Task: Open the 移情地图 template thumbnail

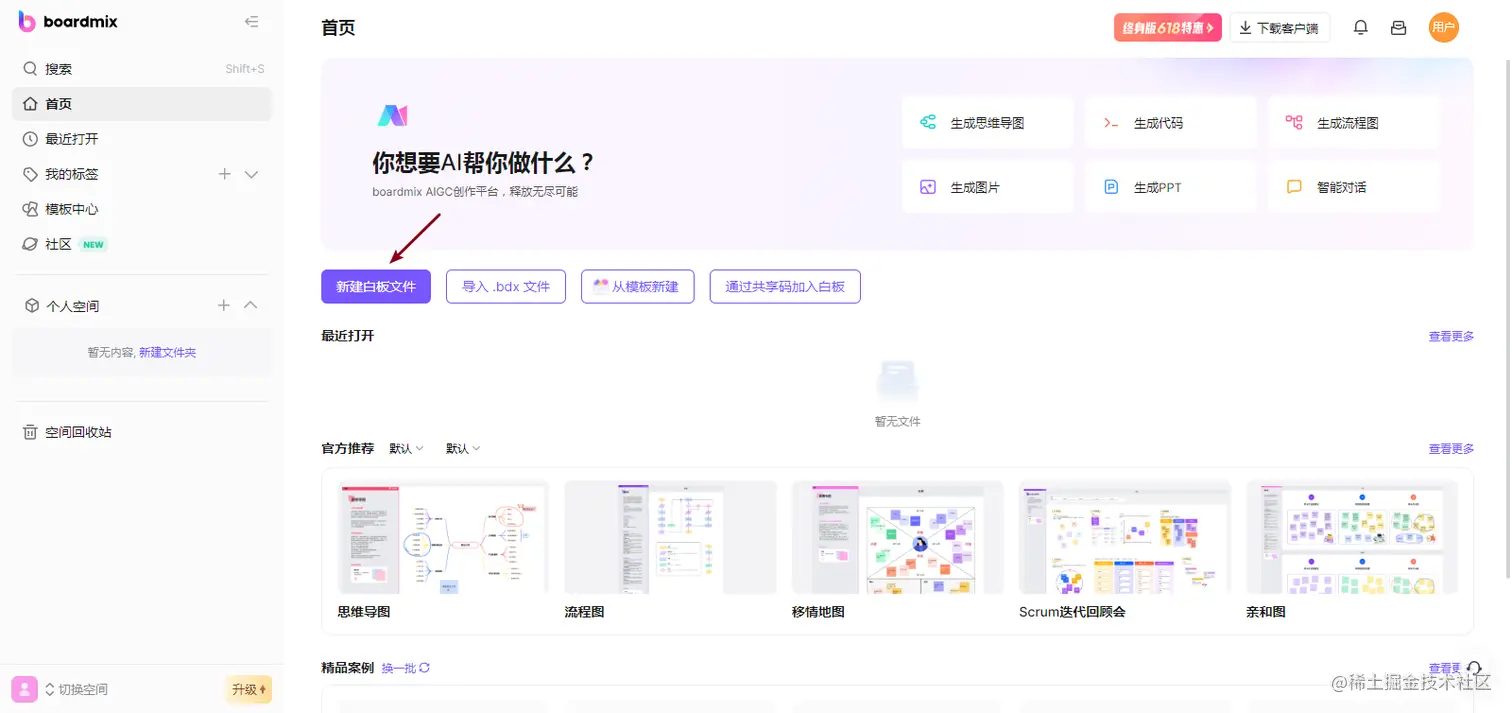Action: [x=897, y=538]
